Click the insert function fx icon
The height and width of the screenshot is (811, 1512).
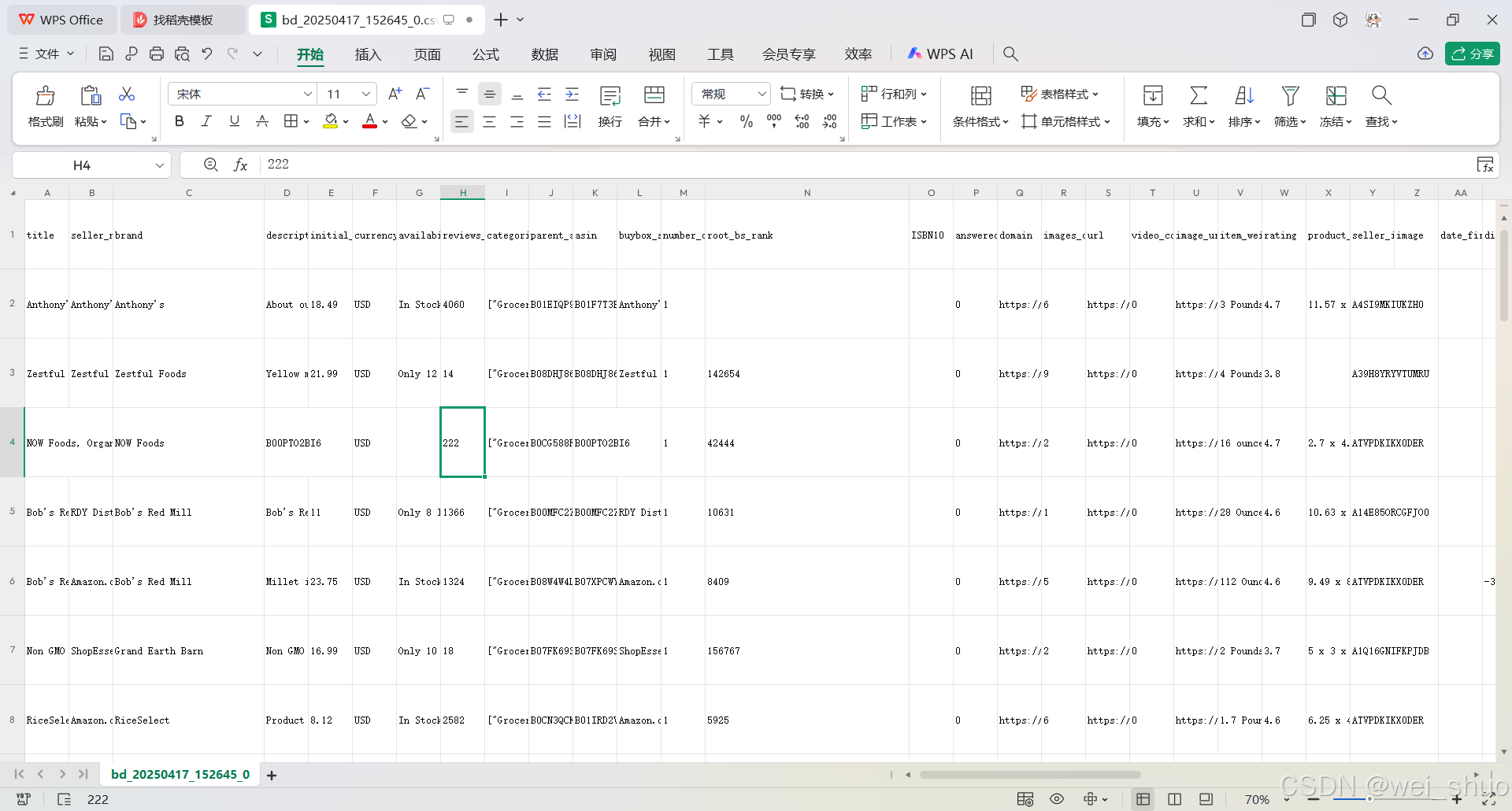(x=241, y=165)
